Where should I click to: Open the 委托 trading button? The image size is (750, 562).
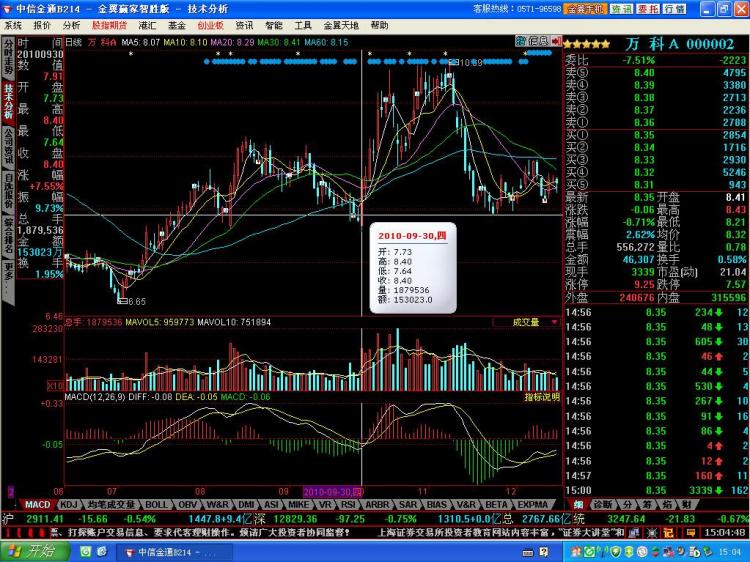coord(648,9)
